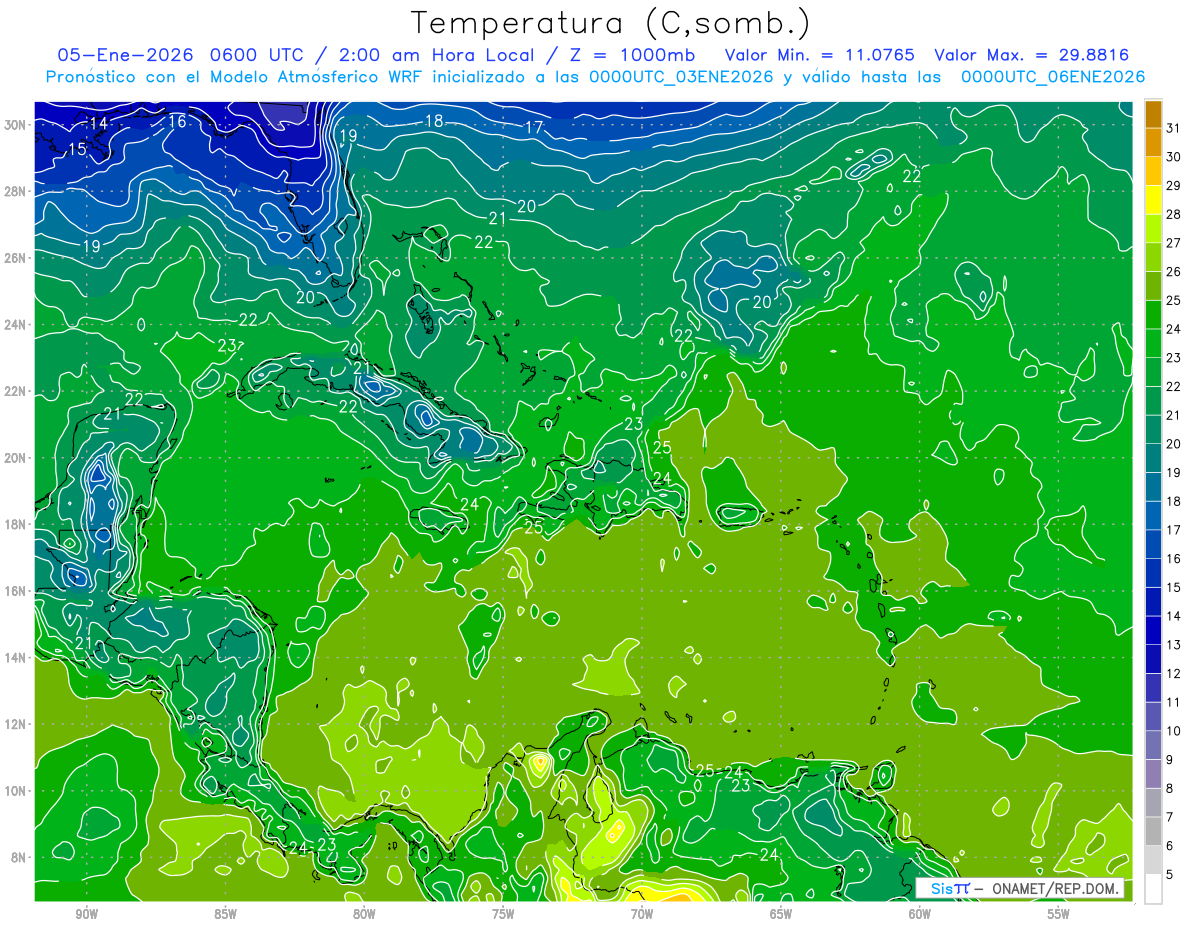The image size is (1200, 927).
Task: Click the '2:00 am Hora Local' text
Action: point(433,55)
